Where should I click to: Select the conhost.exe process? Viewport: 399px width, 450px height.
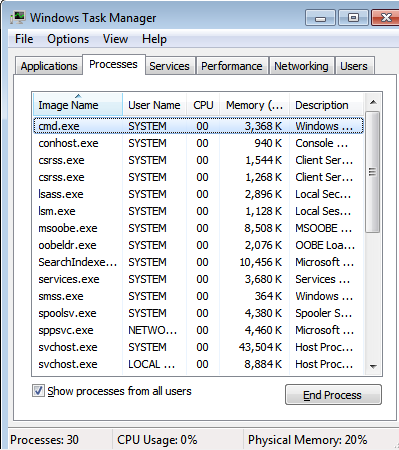[x=198, y=143]
